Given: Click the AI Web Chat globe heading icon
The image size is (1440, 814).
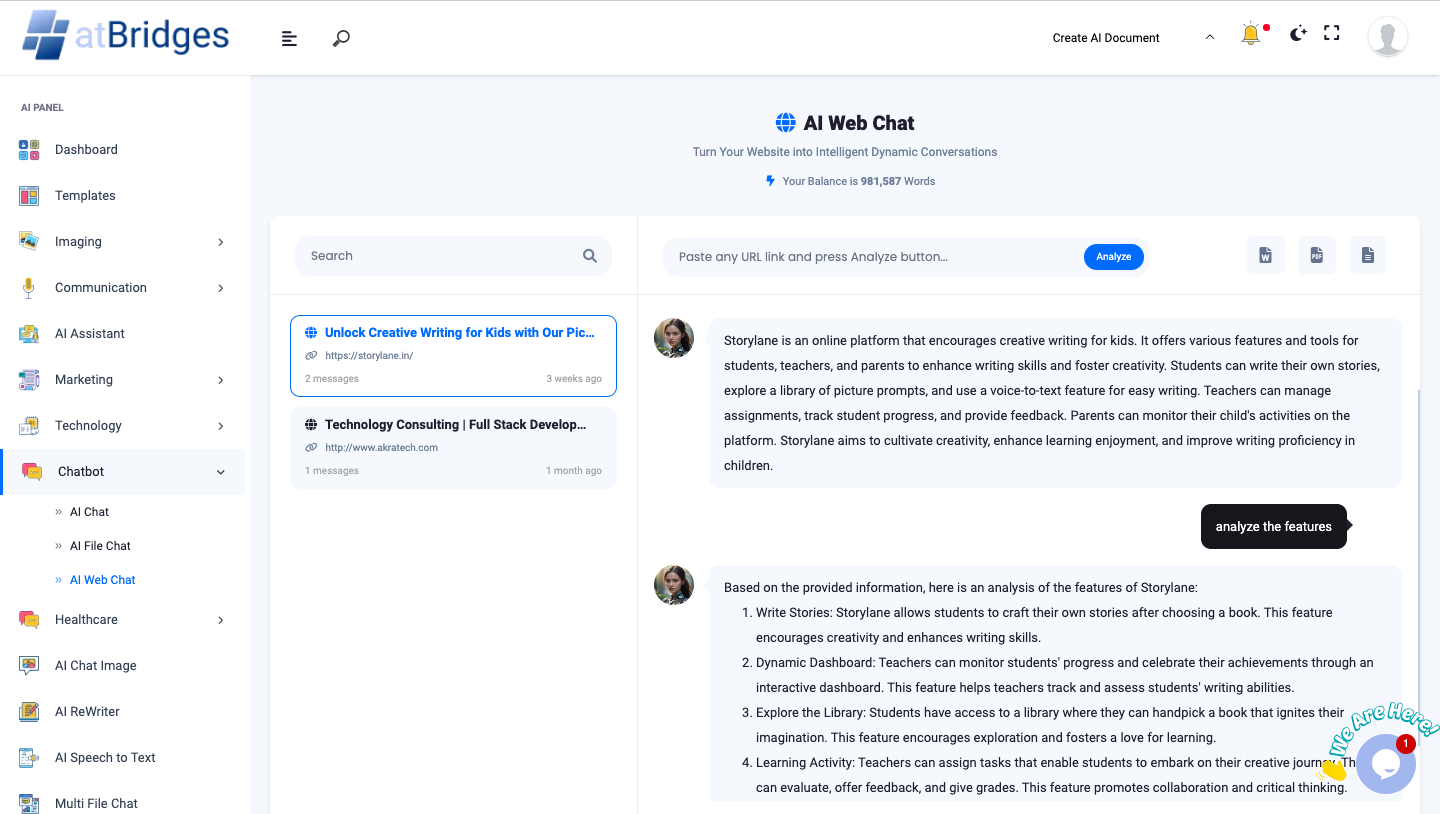Looking at the screenshot, I should pyautogui.click(x=786, y=123).
